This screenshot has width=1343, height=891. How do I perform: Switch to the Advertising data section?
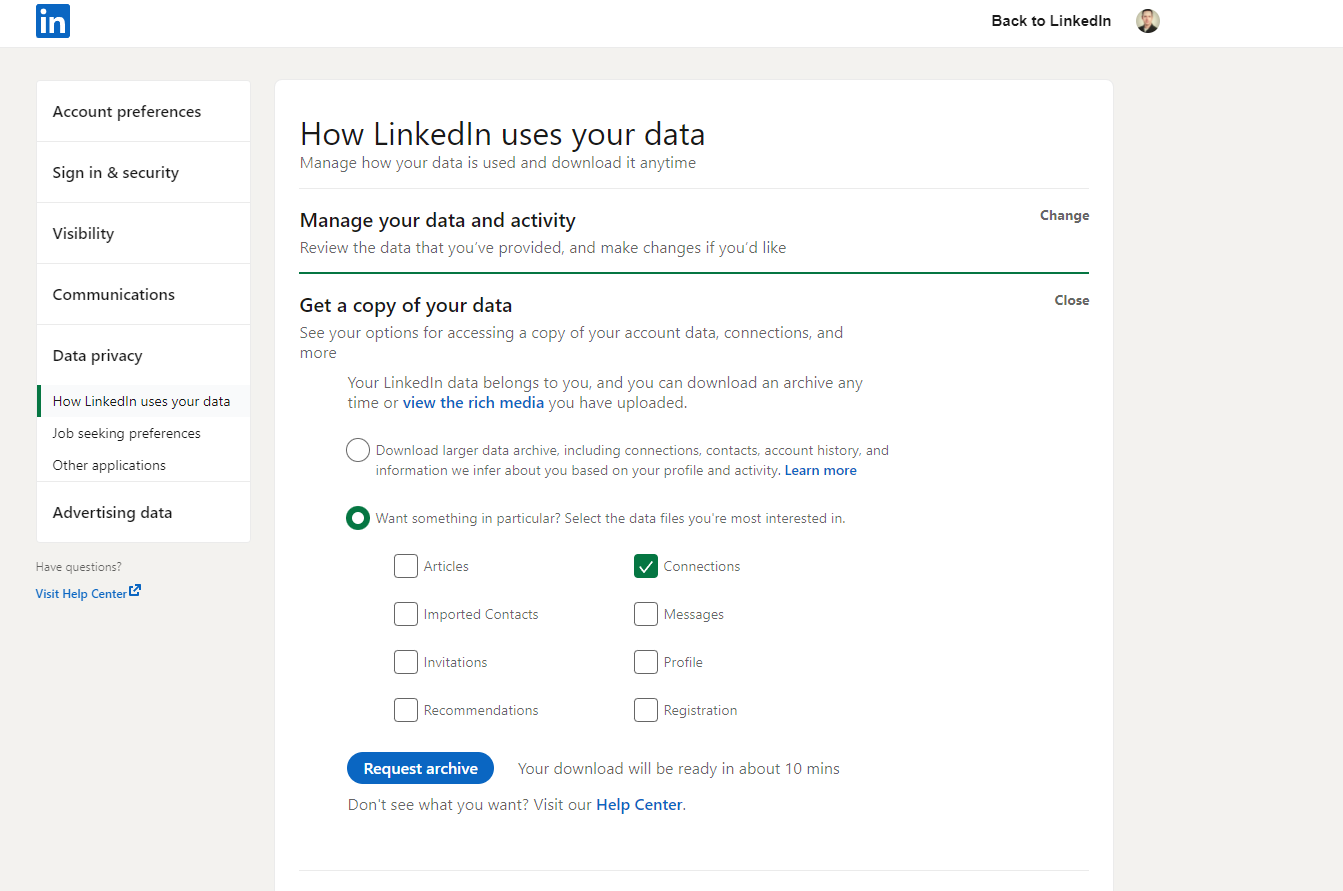click(112, 511)
